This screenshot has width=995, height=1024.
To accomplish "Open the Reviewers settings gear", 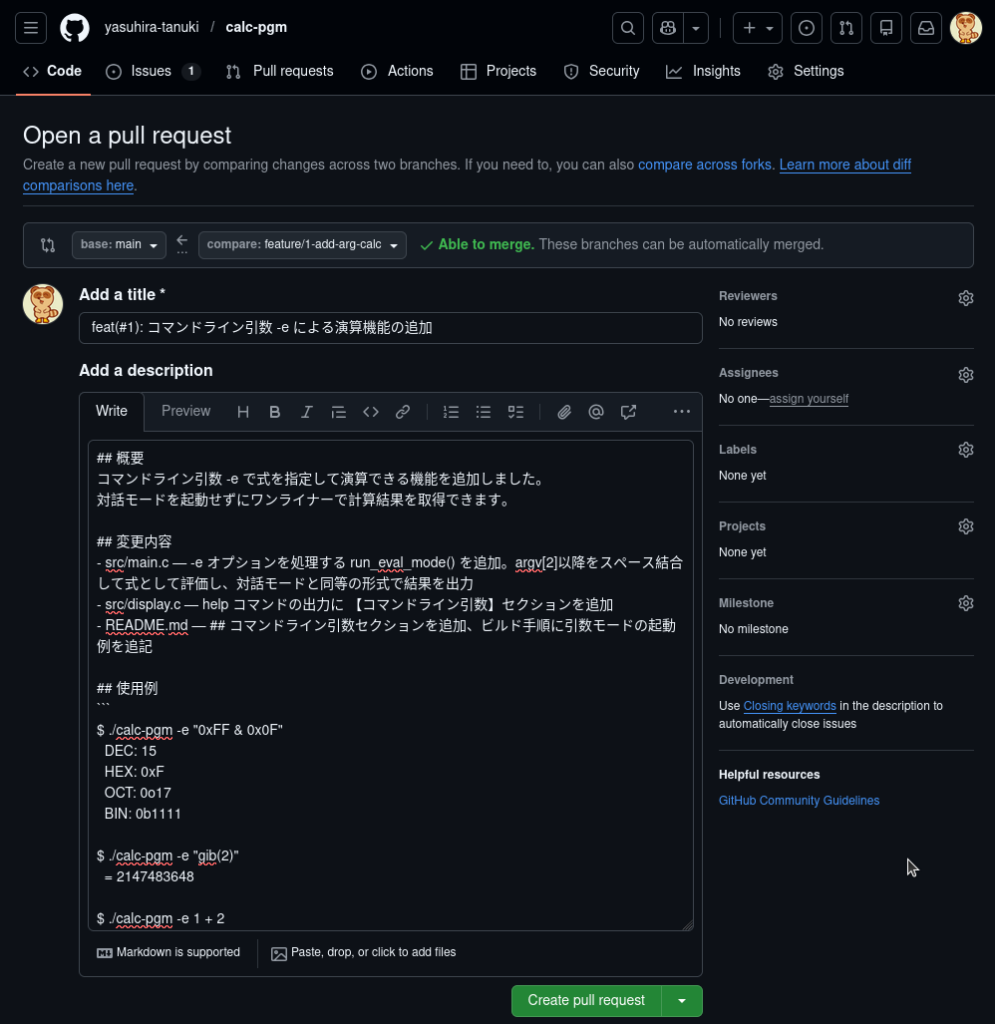I will pos(965,298).
